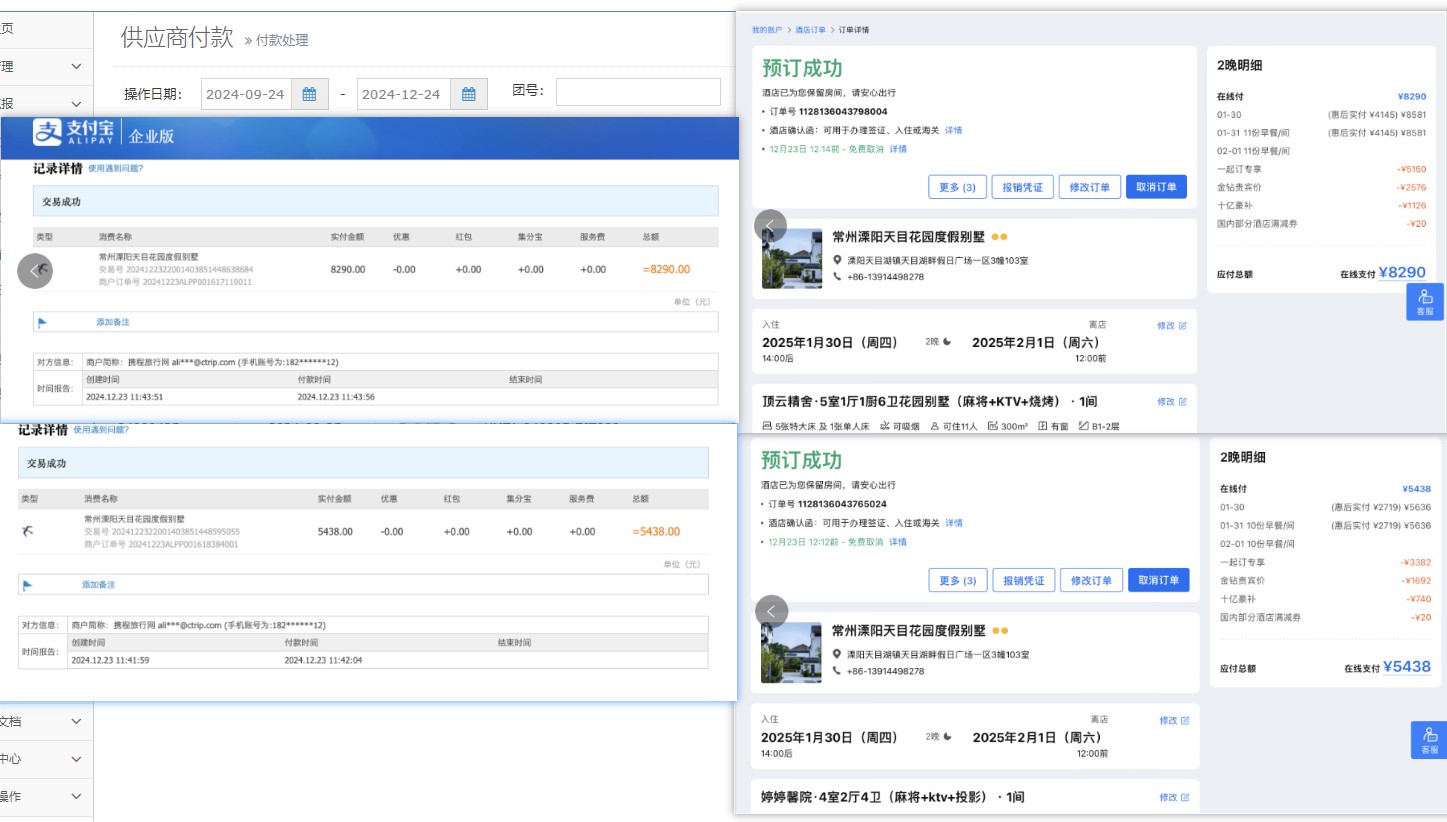
Task: Go to 酒店订单 in the breadcrumb
Action: click(808, 30)
